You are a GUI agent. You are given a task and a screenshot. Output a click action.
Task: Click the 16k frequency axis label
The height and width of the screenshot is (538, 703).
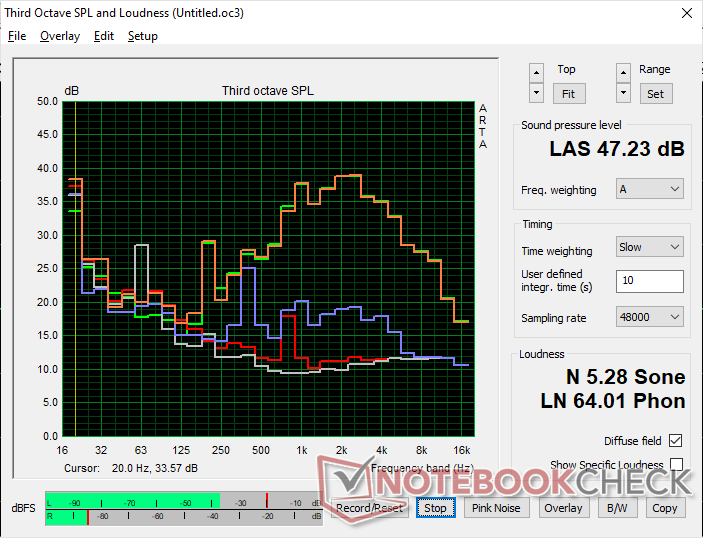pyautogui.click(x=462, y=450)
